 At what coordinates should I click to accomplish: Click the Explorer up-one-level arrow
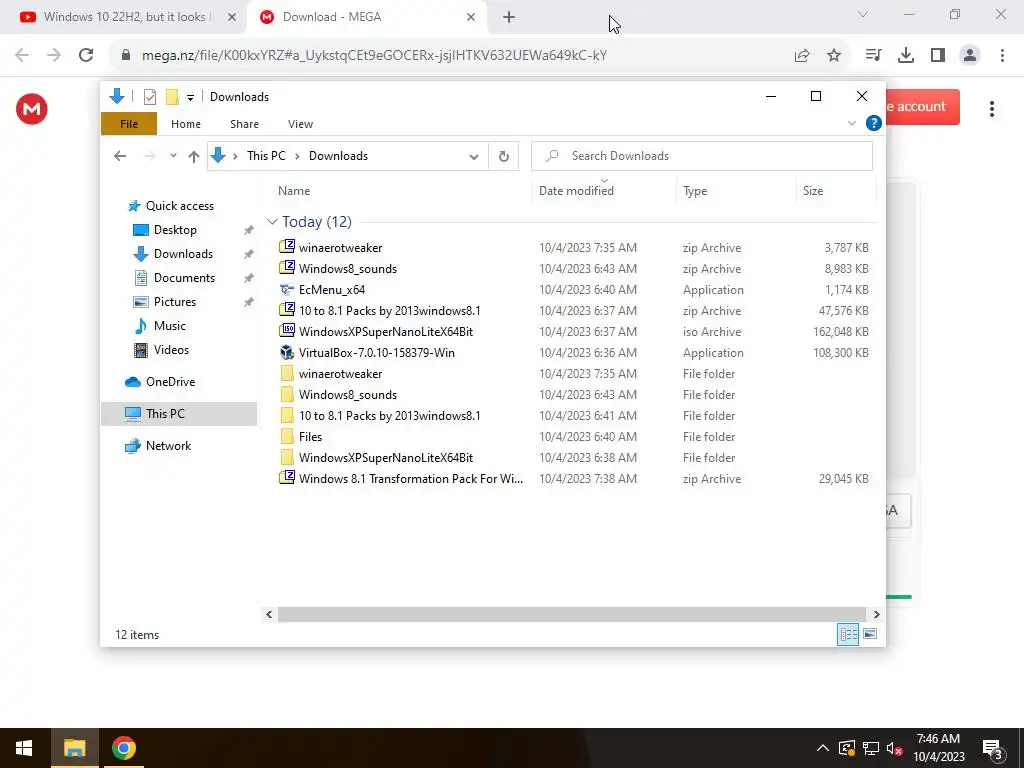[x=193, y=156]
